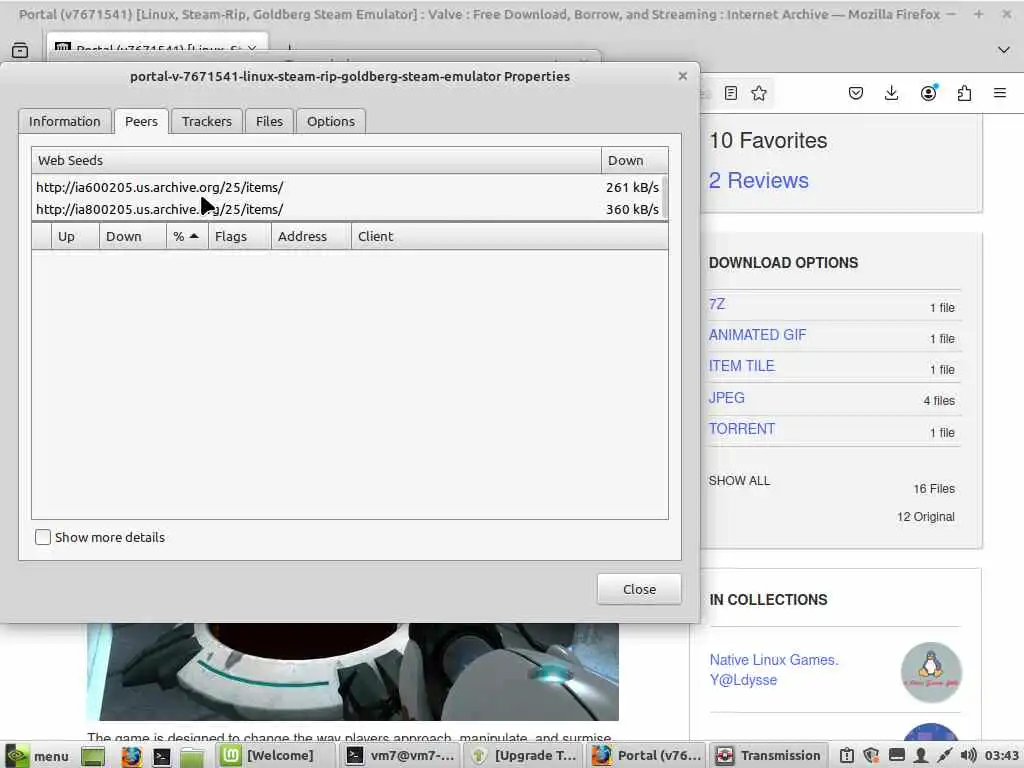Click clipboard tray icon in panel

[846, 756]
